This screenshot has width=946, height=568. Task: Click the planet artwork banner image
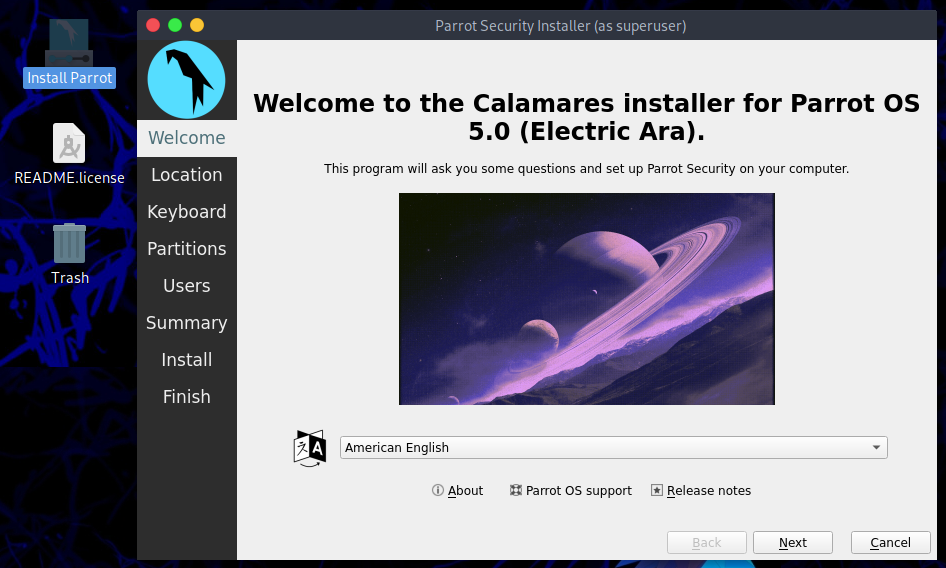586,299
